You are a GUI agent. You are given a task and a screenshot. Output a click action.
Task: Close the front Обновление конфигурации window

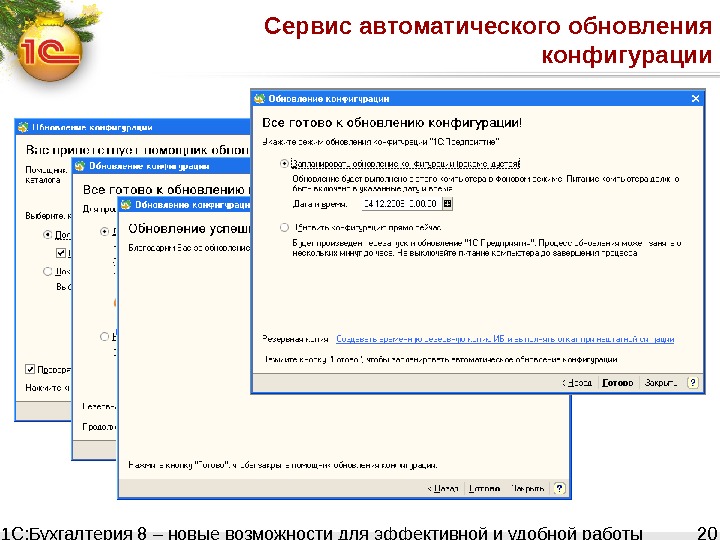point(695,98)
